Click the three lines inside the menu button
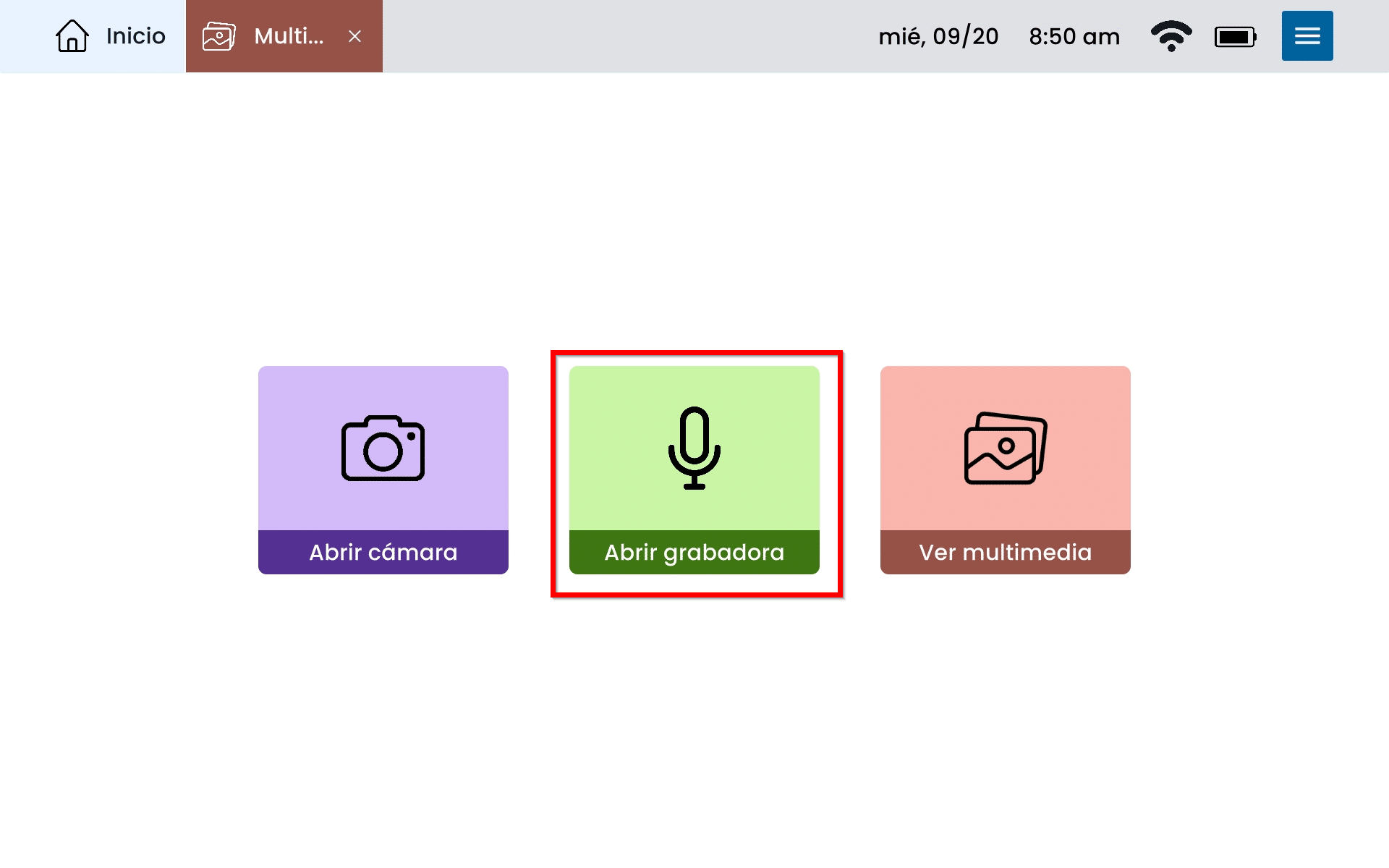Image resolution: width=1389 pixels, height=868 pixels. click(x=1307, y=35)
